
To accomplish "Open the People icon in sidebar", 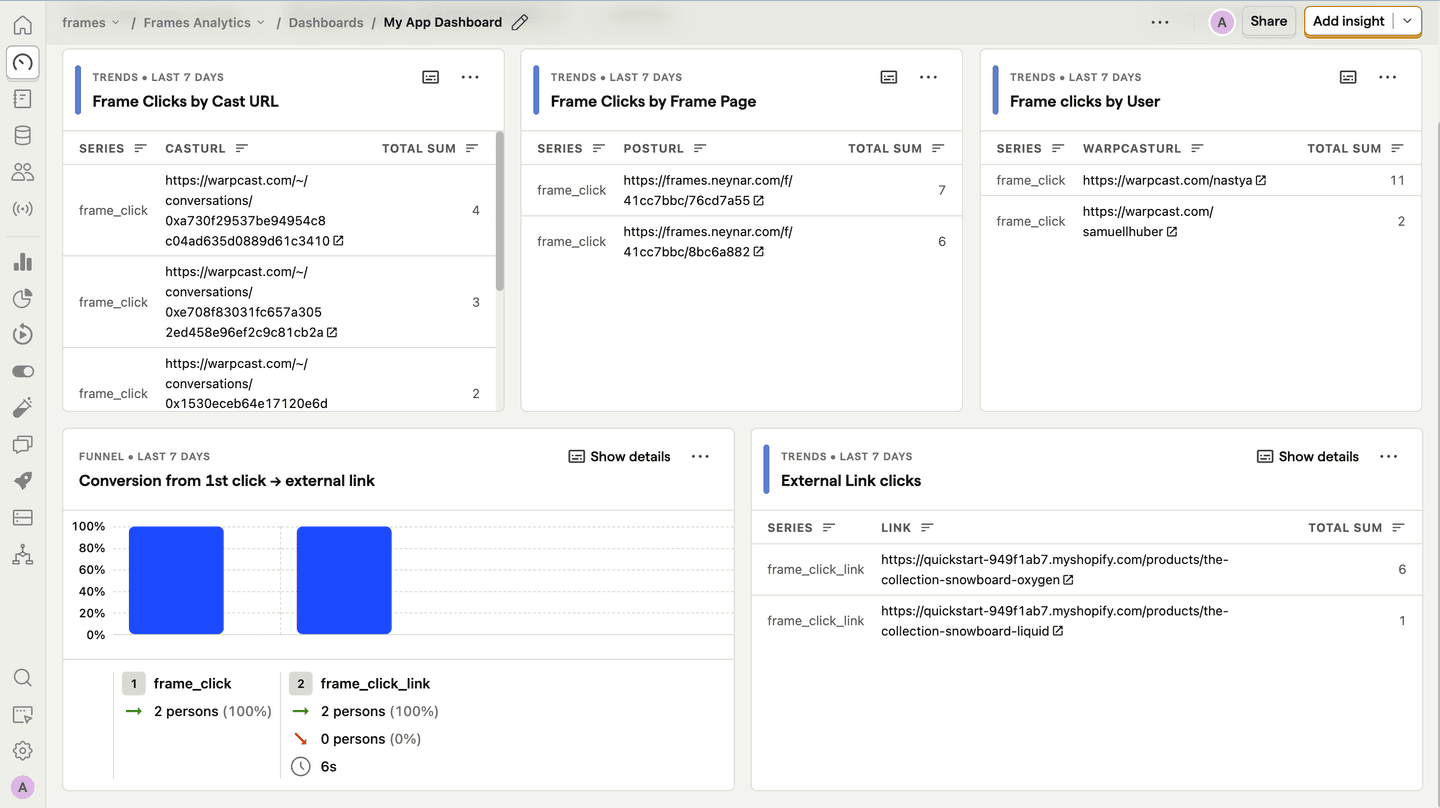I will pos(22,173).
